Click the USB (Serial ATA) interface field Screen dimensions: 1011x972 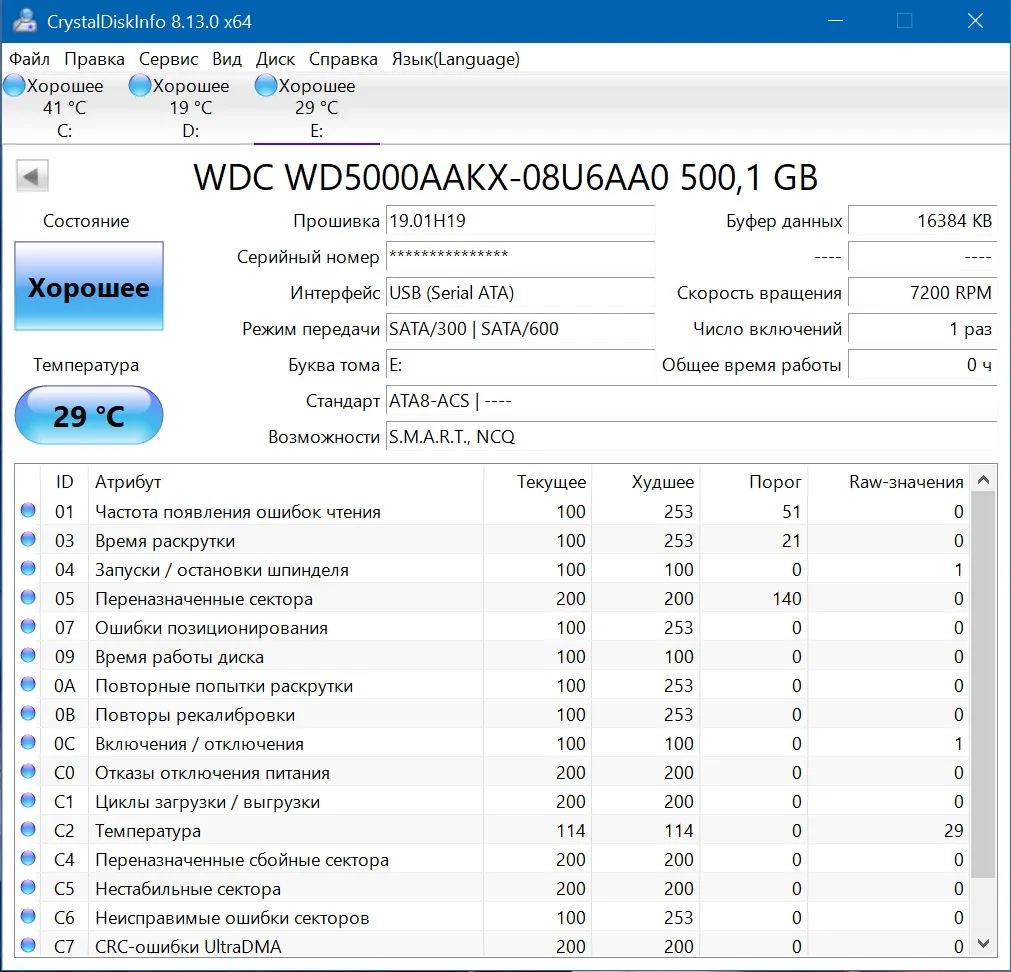tap(520, 293)
